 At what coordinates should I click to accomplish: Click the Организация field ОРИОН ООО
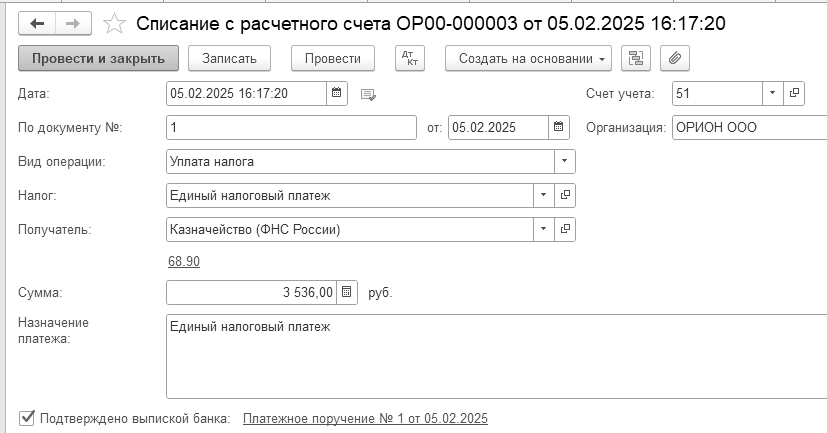[749, 128]
